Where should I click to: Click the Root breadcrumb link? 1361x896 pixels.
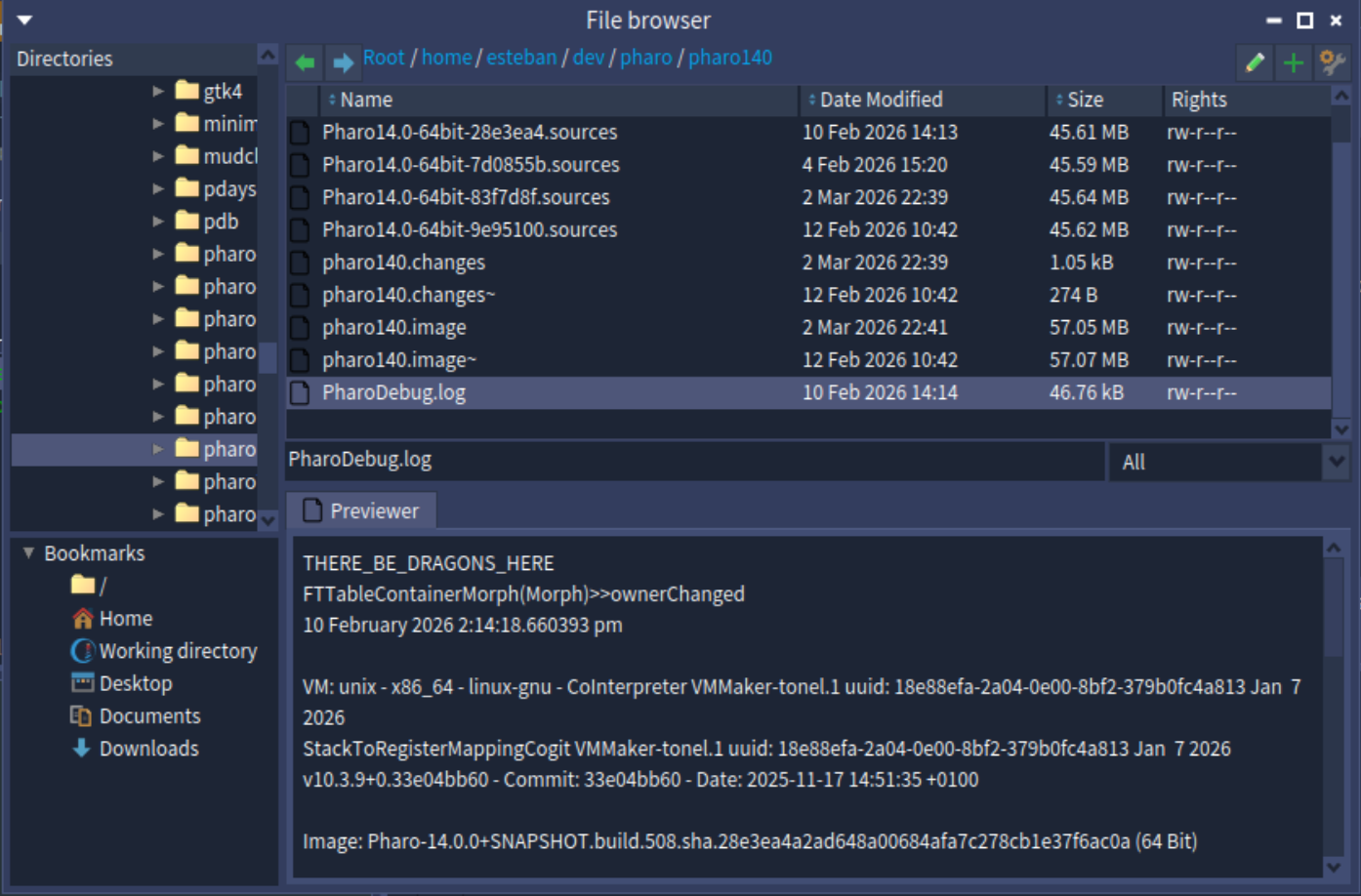pyautogui.click(x=384, y=58)
